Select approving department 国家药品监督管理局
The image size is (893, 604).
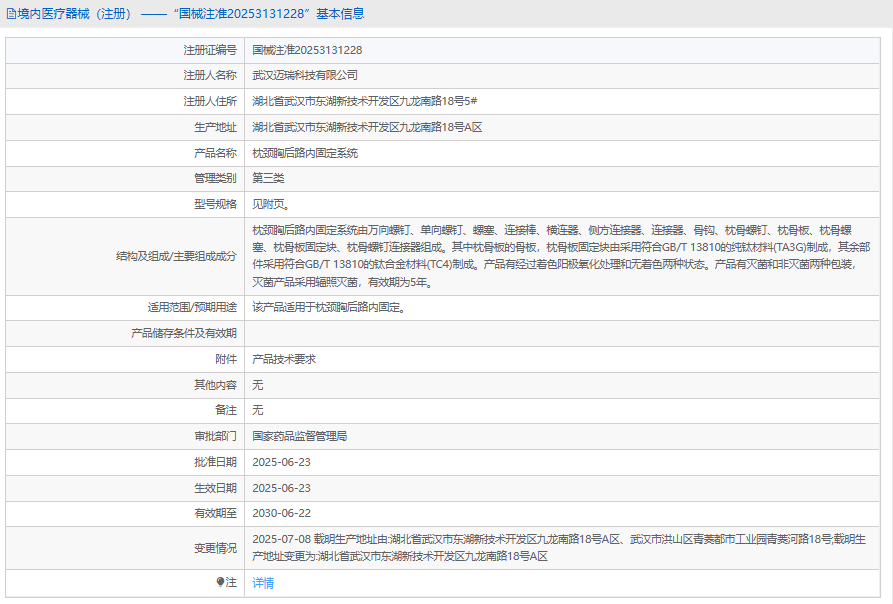(x=300, y=437)
